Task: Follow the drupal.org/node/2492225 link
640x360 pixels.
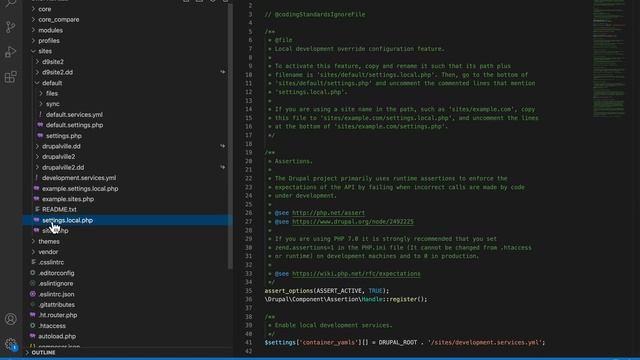Action: tap(353, 222)
